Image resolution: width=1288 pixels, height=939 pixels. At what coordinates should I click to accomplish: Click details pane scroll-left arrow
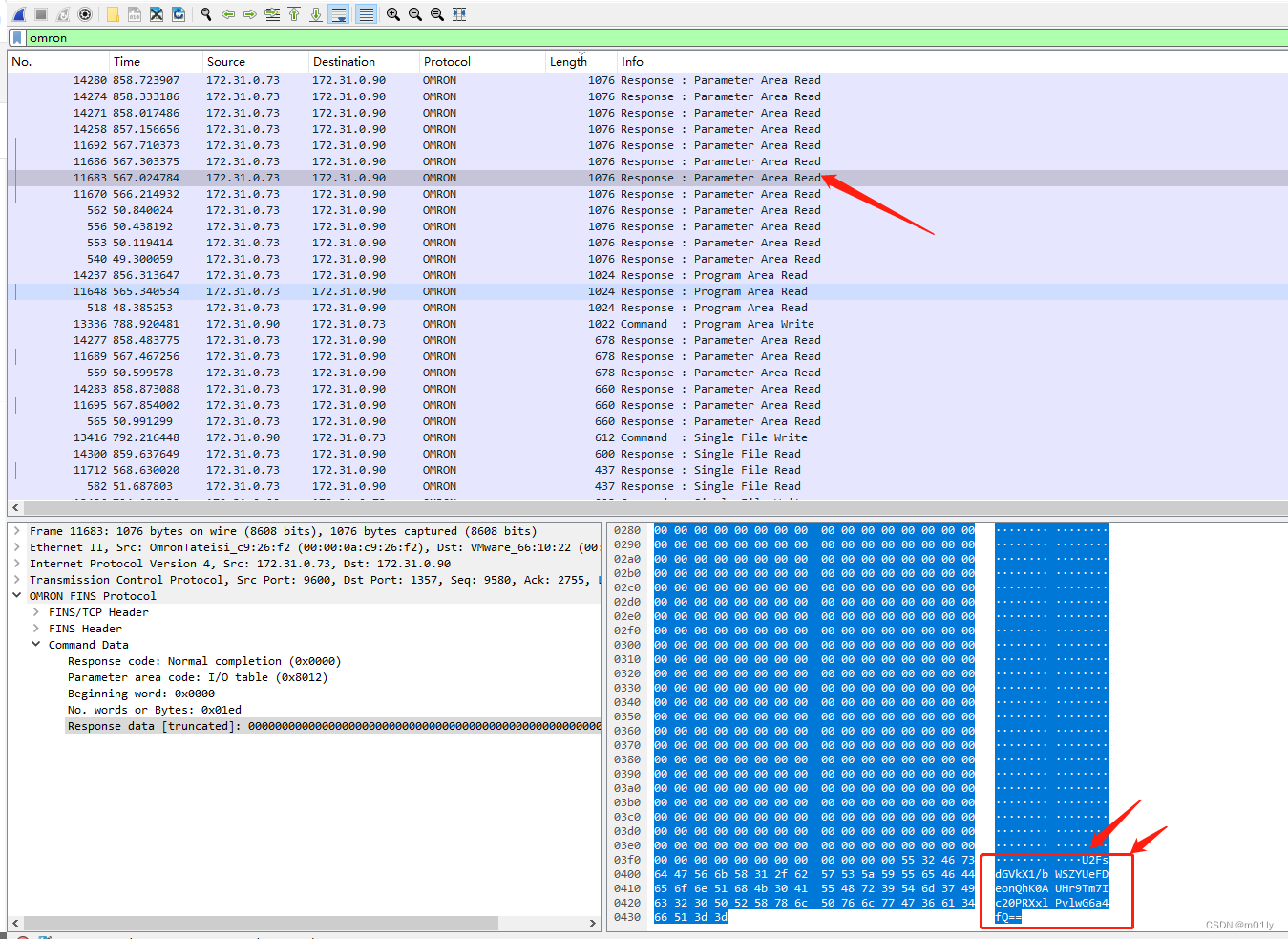15,924
